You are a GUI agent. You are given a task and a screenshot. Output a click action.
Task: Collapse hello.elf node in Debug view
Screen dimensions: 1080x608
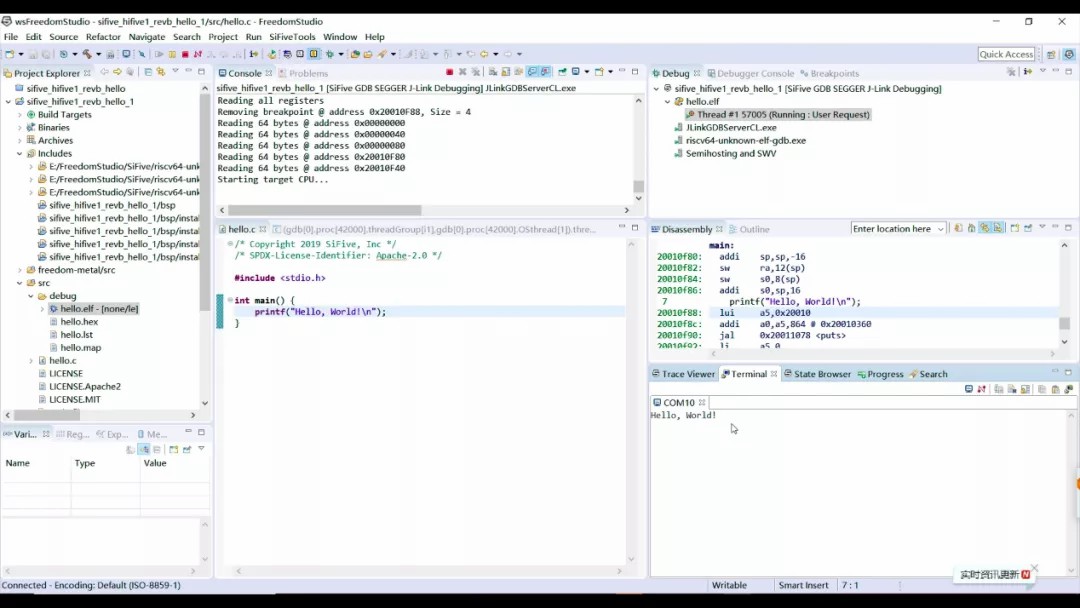pos(667,101)
